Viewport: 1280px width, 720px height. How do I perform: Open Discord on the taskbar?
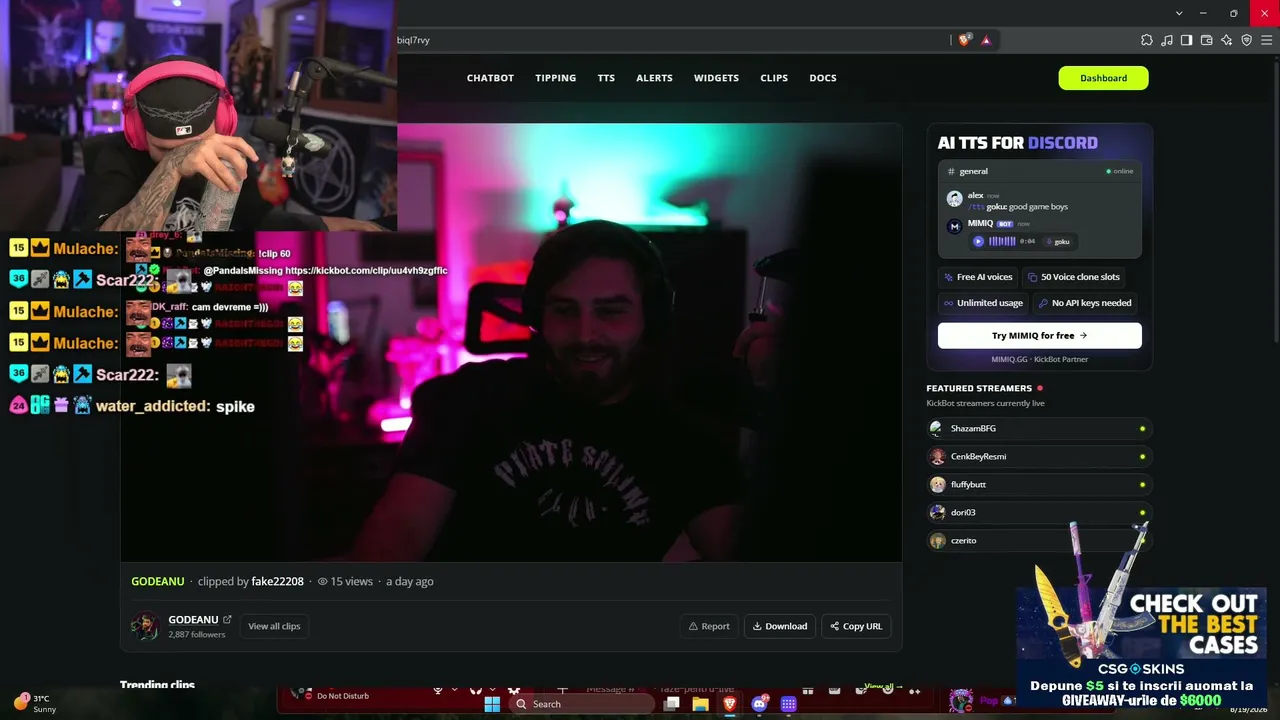[x=759, y=704]
